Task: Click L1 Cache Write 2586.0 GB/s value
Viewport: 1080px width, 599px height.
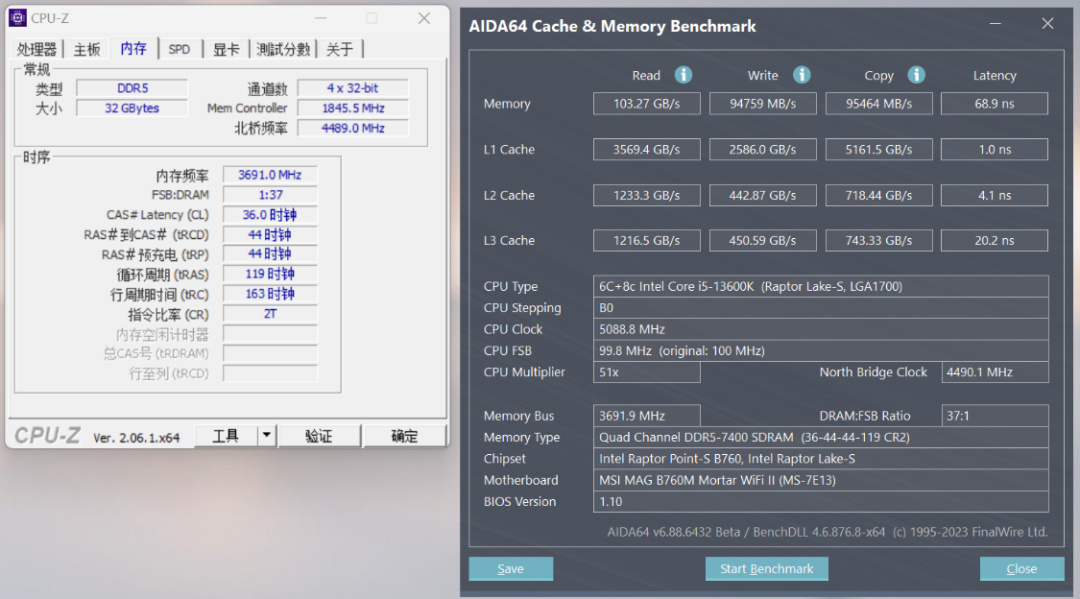Action: click(x=762, y=149)
